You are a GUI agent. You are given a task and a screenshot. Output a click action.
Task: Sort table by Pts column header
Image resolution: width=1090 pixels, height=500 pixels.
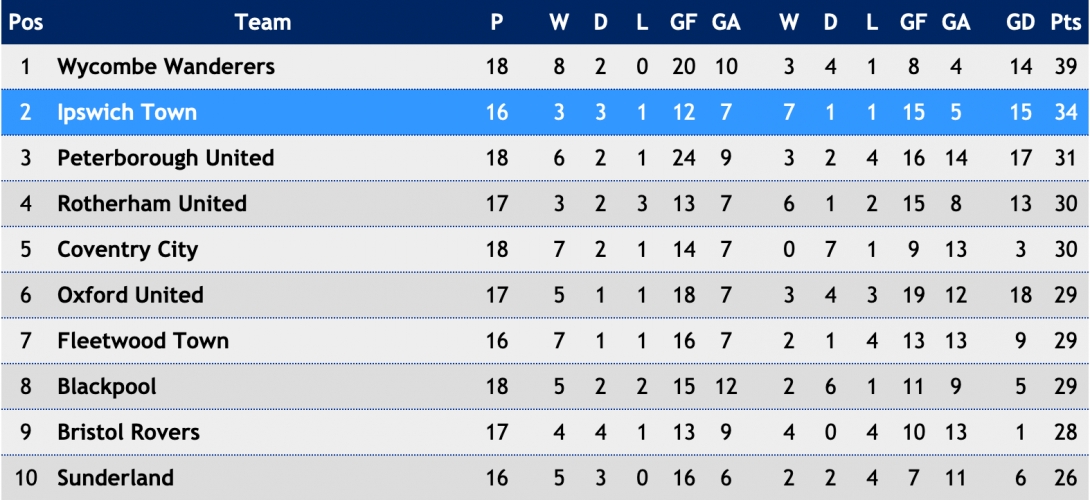[1064, 22]
